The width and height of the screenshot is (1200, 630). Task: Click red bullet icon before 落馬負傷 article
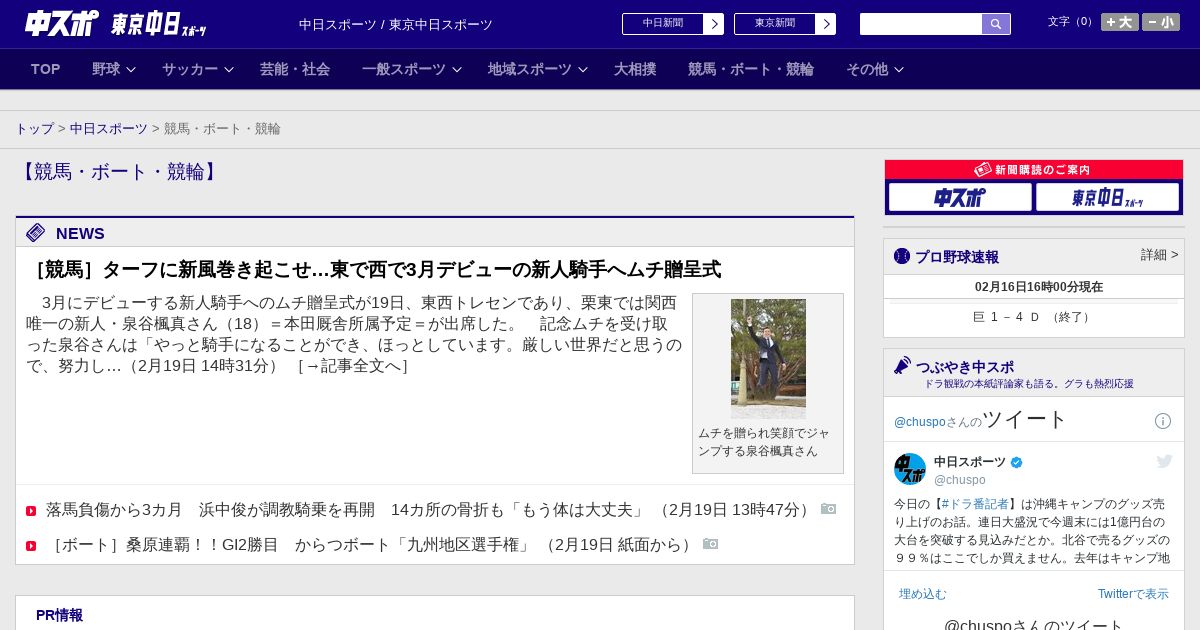pyautogui.click(x=31, y=511)
